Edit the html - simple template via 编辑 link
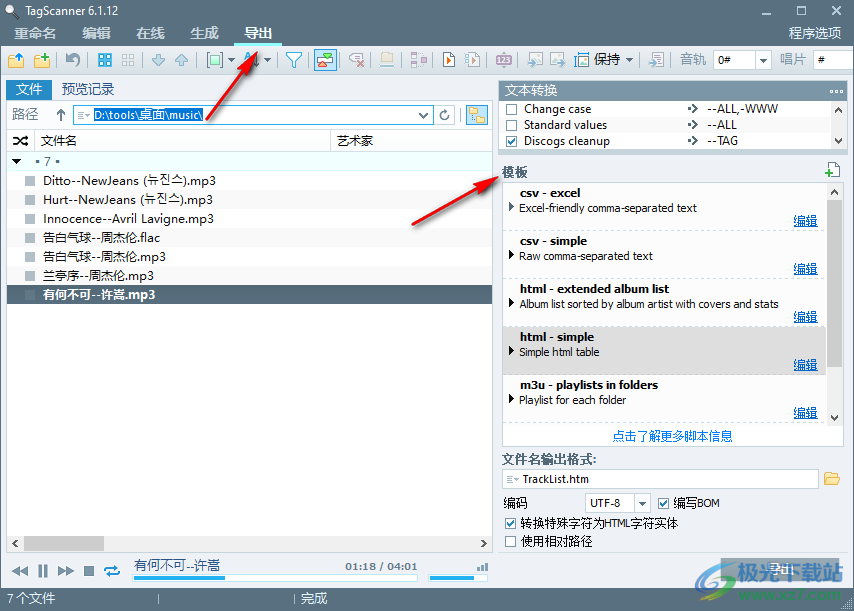Viewport: 854px width, 611px height. [805, 364]
